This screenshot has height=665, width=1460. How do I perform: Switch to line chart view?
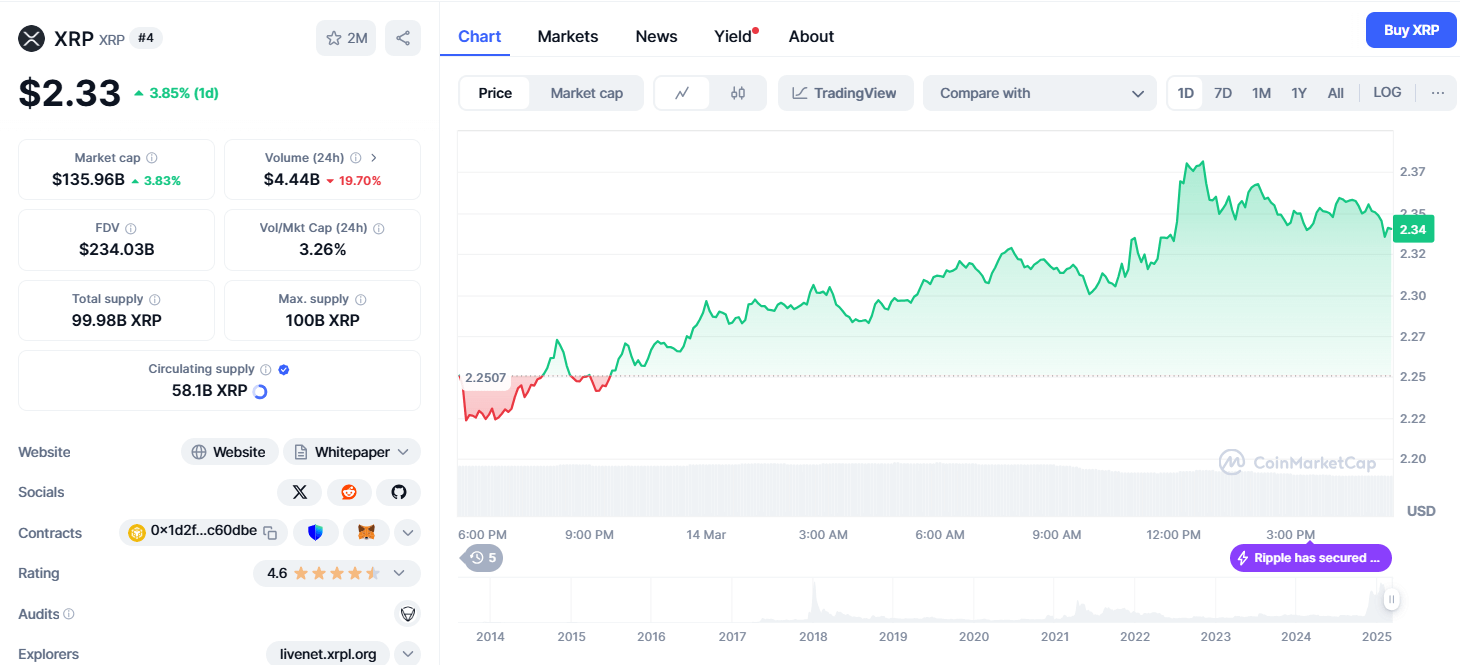click(682, 93)
